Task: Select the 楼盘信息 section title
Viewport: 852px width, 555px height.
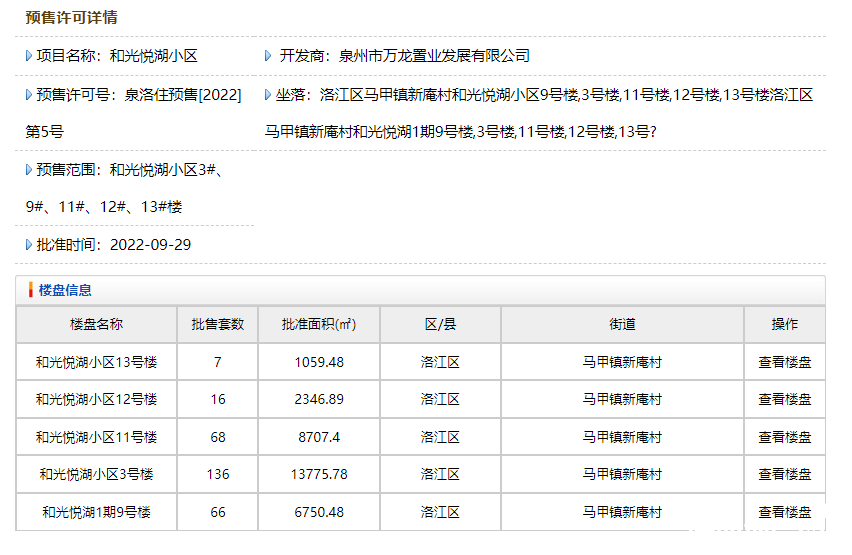Action: [65, 290]
